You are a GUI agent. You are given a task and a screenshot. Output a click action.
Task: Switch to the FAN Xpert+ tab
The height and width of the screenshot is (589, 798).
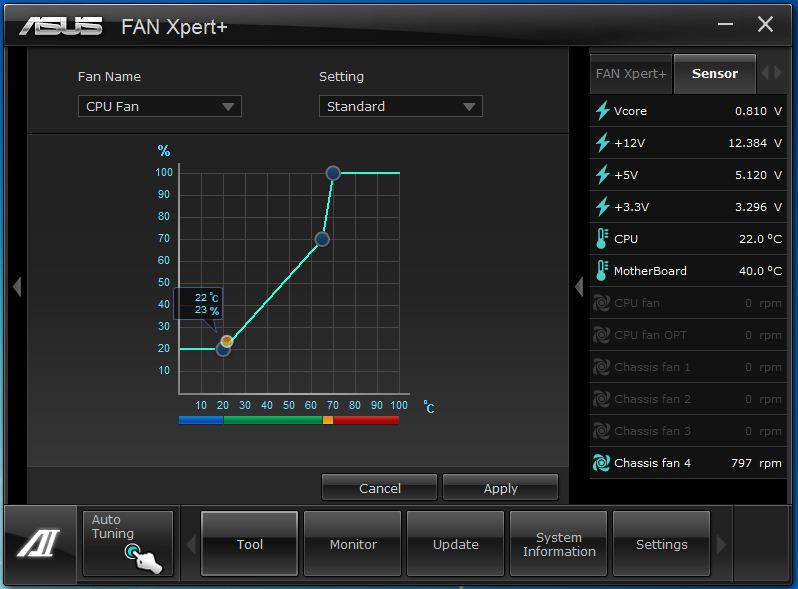(631, 74)
